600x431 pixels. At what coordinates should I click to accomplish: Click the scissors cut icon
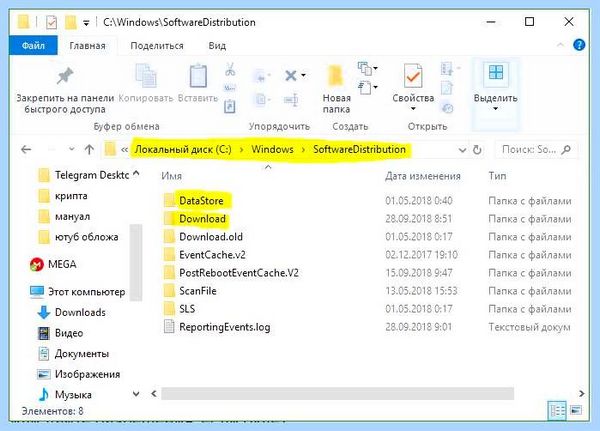point(230,69)
